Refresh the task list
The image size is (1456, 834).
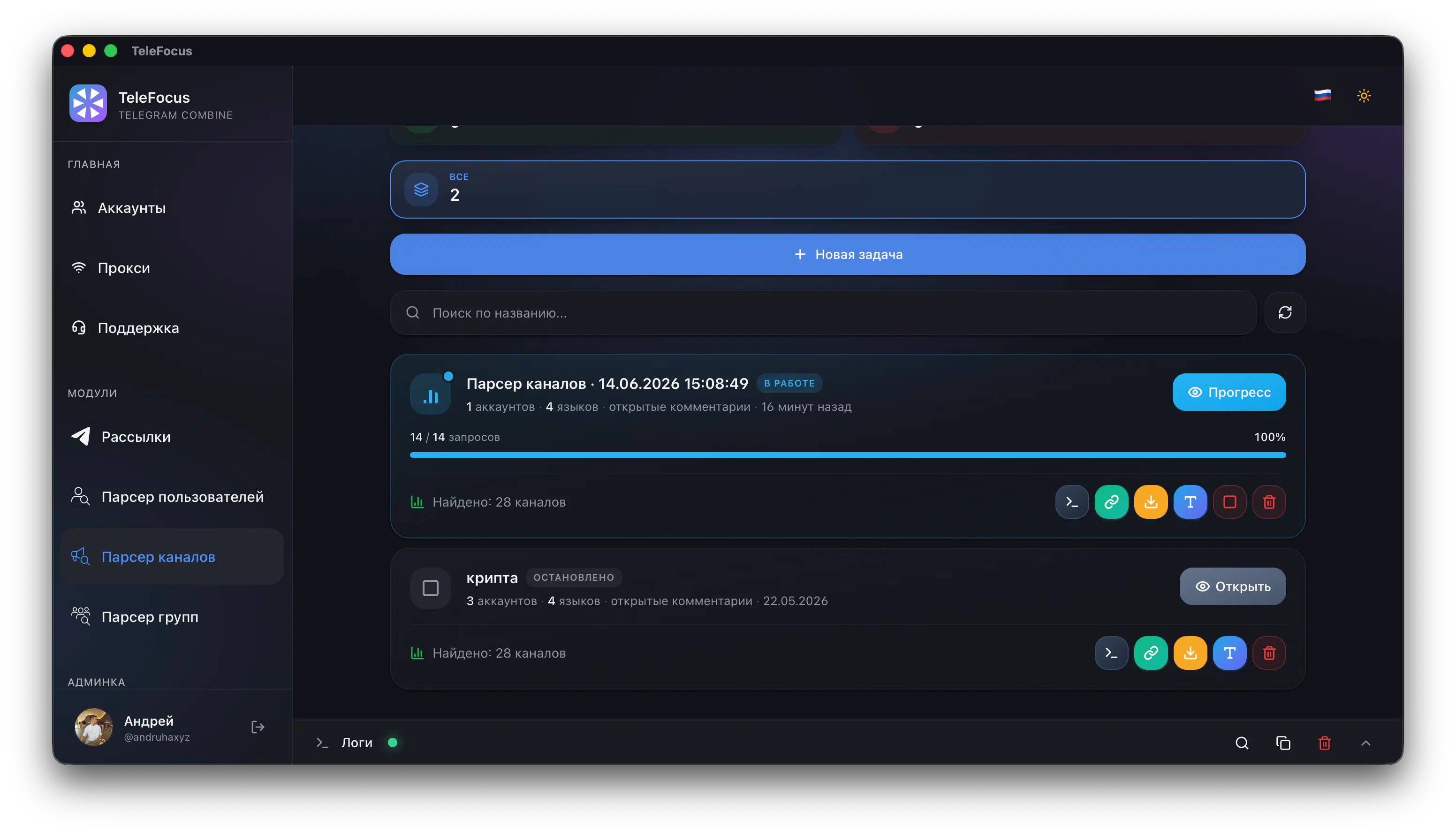pyautogui.click(x=1285, y=313)
